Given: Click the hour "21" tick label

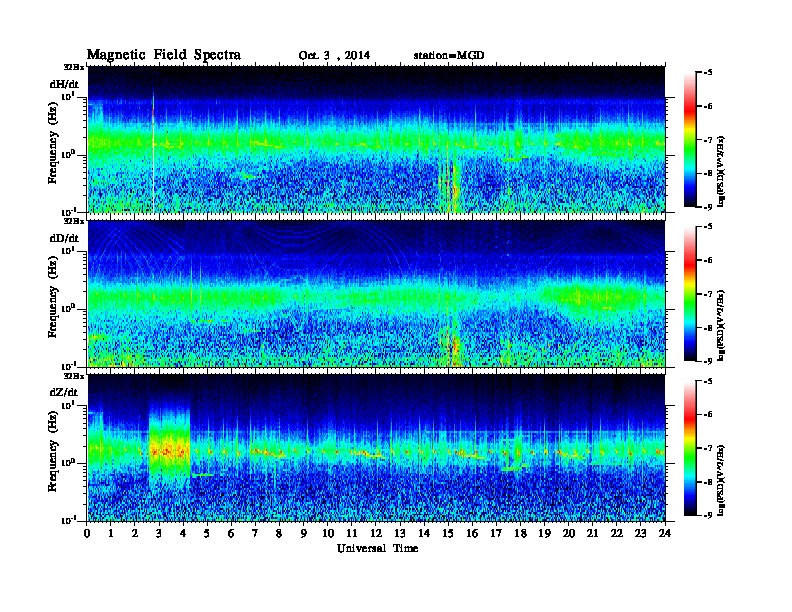Looking at the screenshot, I should (592, 534).
